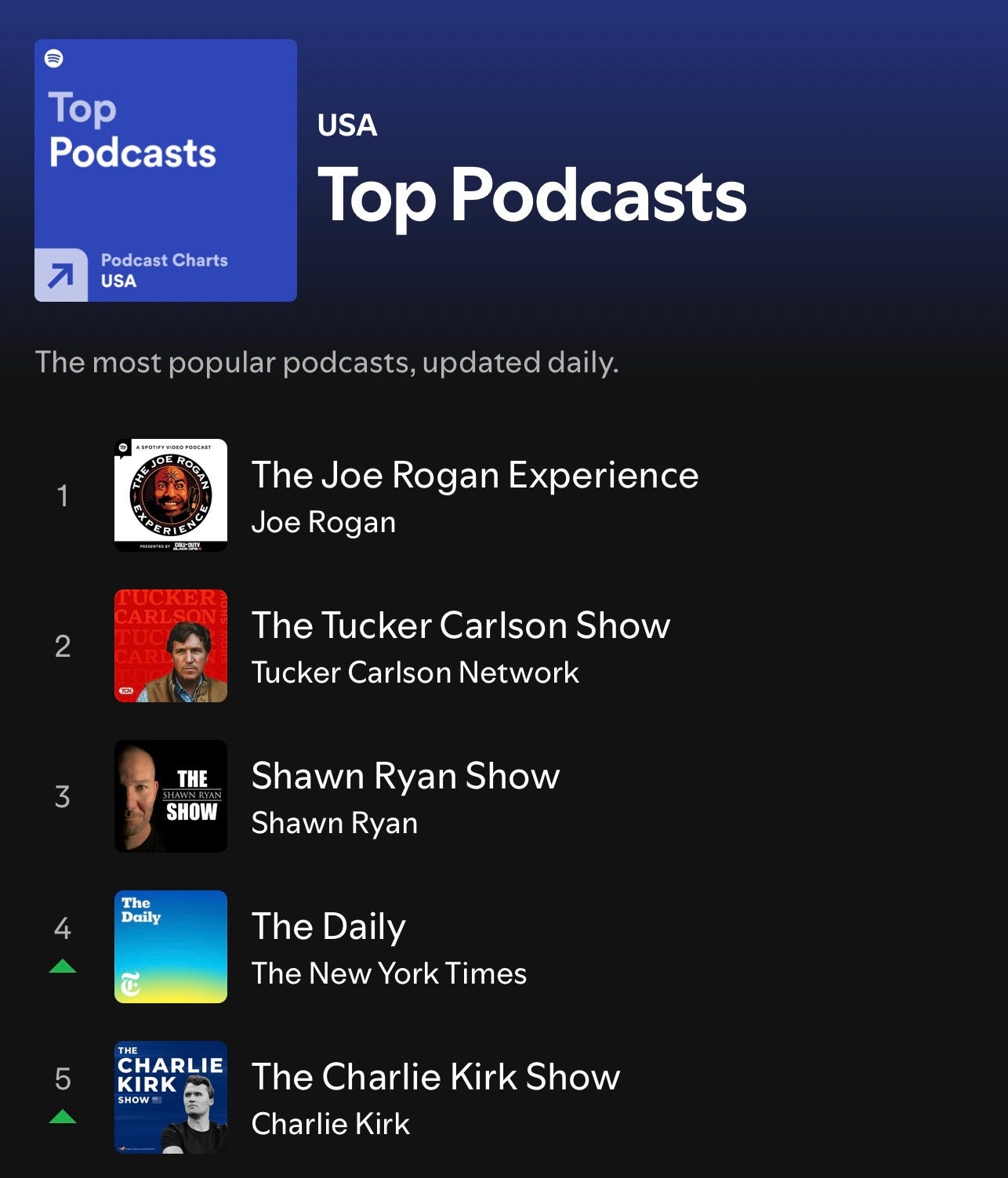
Task: Click rank number 2
Action: 63,646
